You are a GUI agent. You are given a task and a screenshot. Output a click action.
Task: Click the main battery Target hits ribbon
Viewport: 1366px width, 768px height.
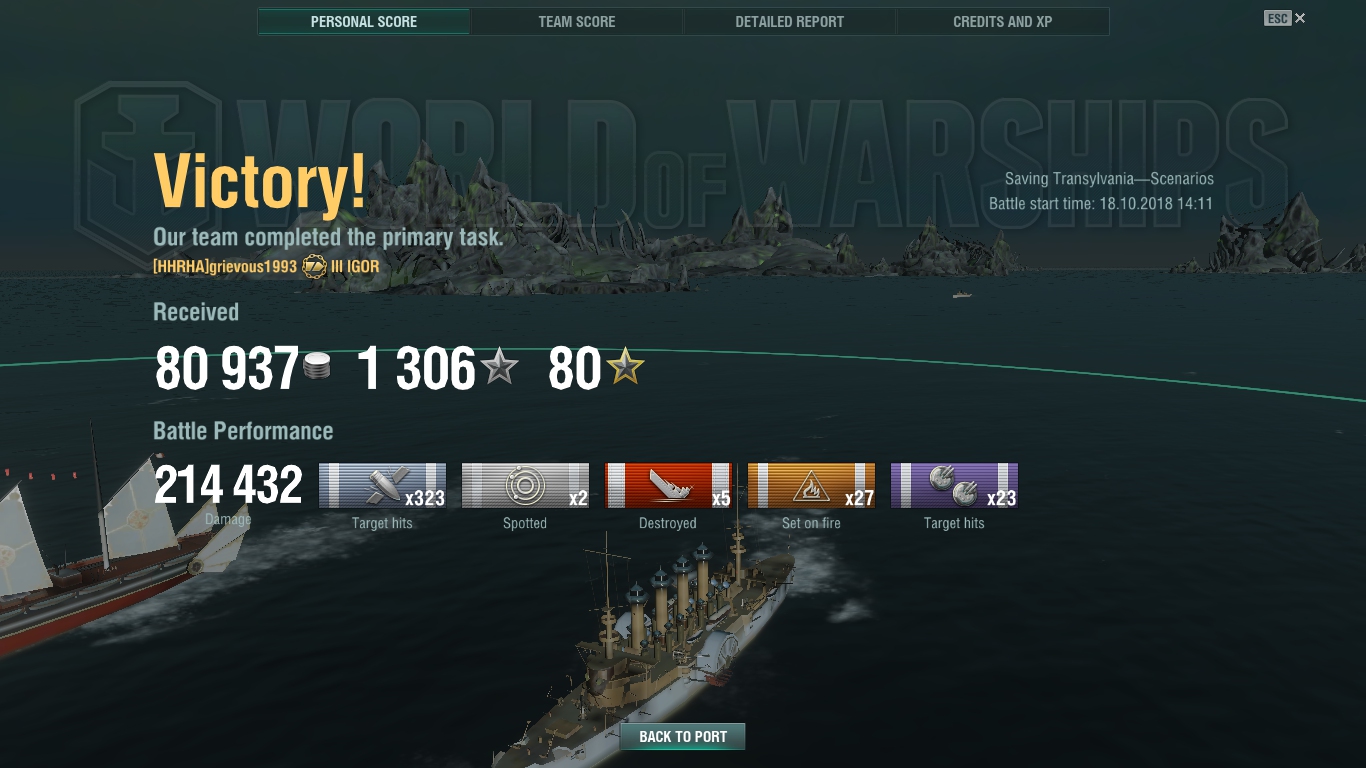coord(382,486)
